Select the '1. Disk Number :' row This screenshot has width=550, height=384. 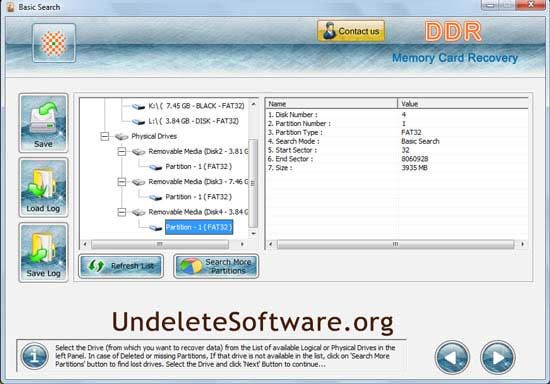click(x=397, y=115)
